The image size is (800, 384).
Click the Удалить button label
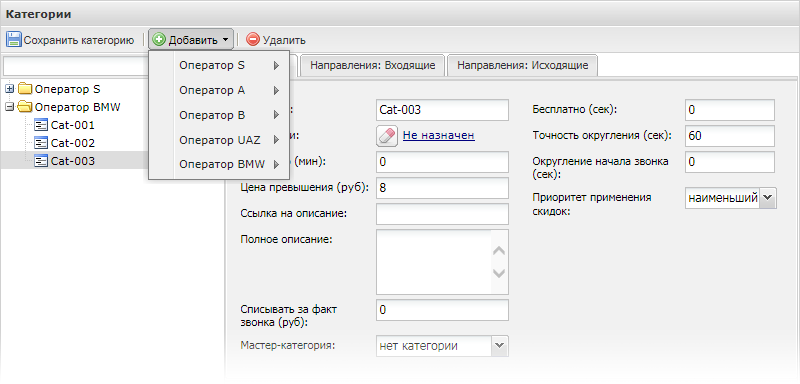(x=284, y=40)
